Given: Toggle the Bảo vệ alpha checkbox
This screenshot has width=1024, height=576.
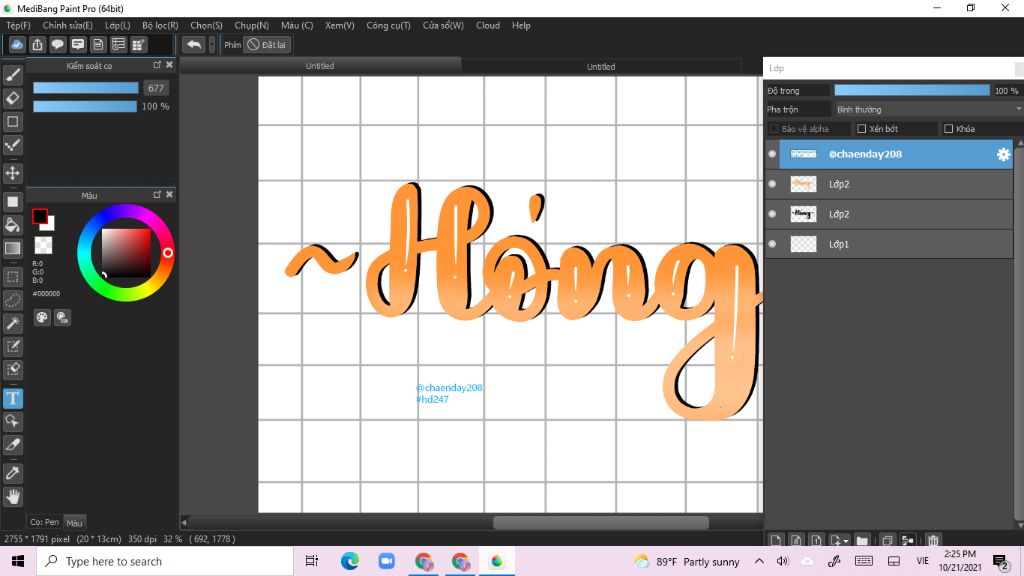Looking at the screenshot, I should [x=774, y=129].
